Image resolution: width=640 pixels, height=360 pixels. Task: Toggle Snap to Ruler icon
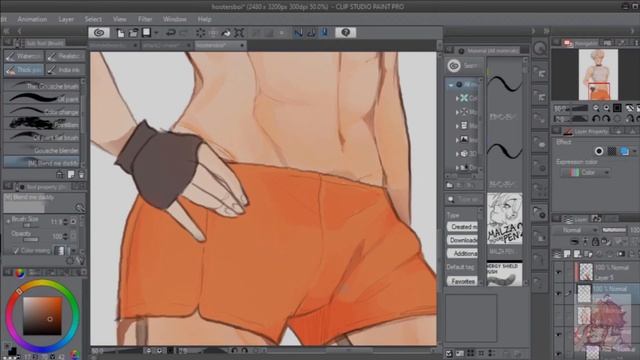[298, 33]
